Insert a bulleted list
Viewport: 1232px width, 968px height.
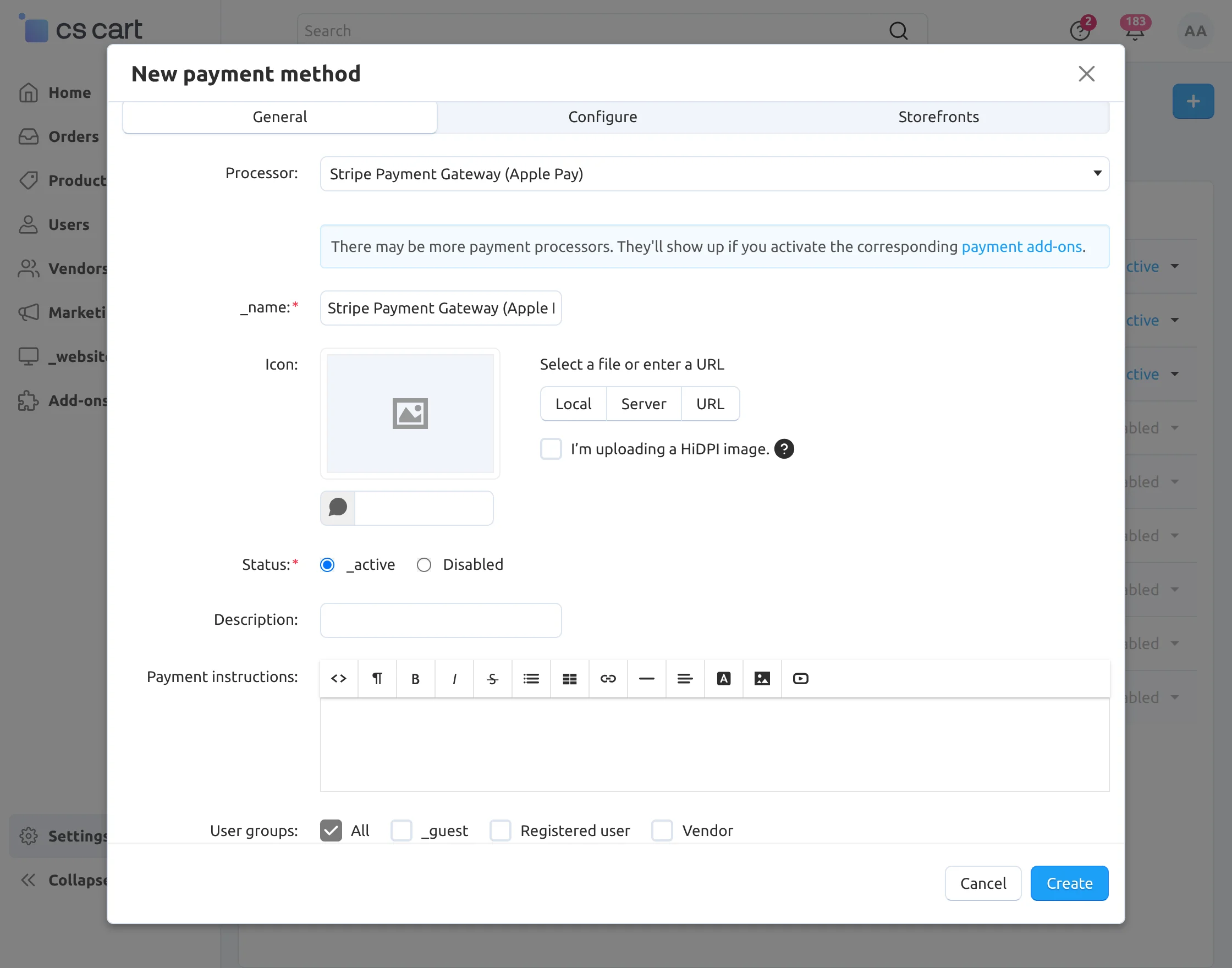(531, 678)
